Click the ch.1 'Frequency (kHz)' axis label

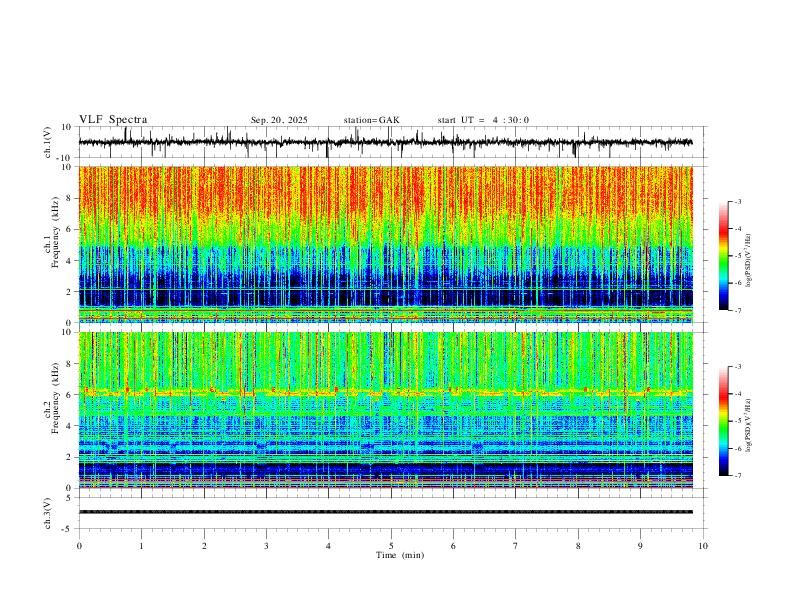coord(55,232)
